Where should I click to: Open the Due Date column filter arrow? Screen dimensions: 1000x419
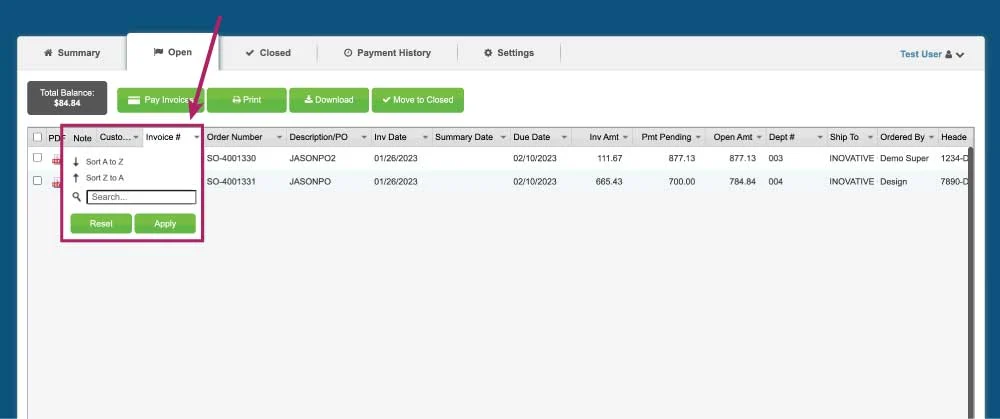point(564,138)
